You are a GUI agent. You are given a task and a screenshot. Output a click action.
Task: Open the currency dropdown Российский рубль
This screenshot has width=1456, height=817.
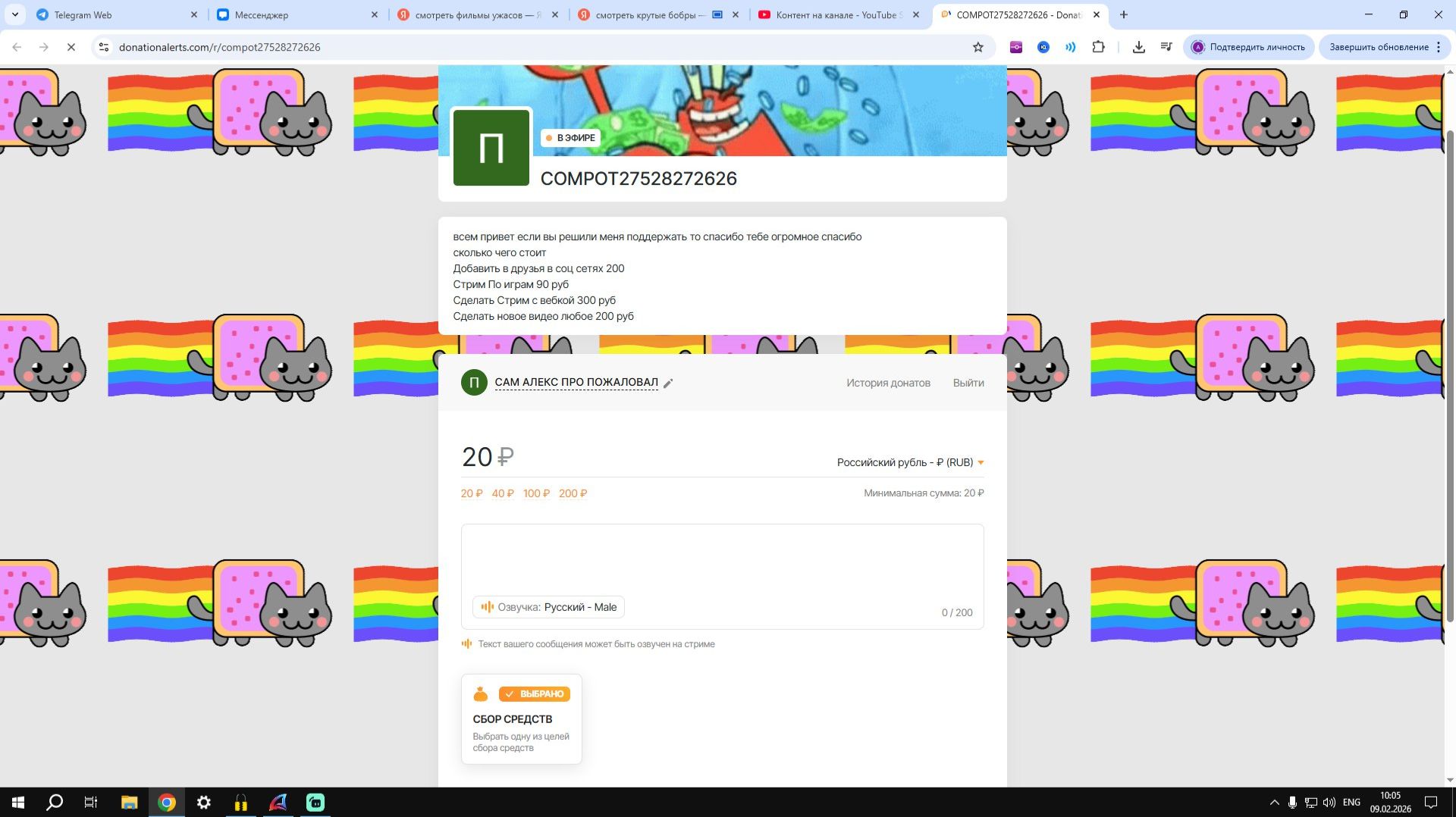(910, 462)
